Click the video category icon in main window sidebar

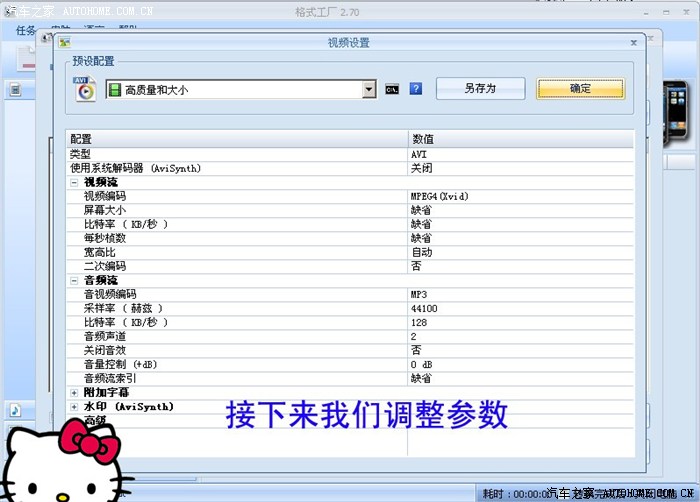[16, 90]
